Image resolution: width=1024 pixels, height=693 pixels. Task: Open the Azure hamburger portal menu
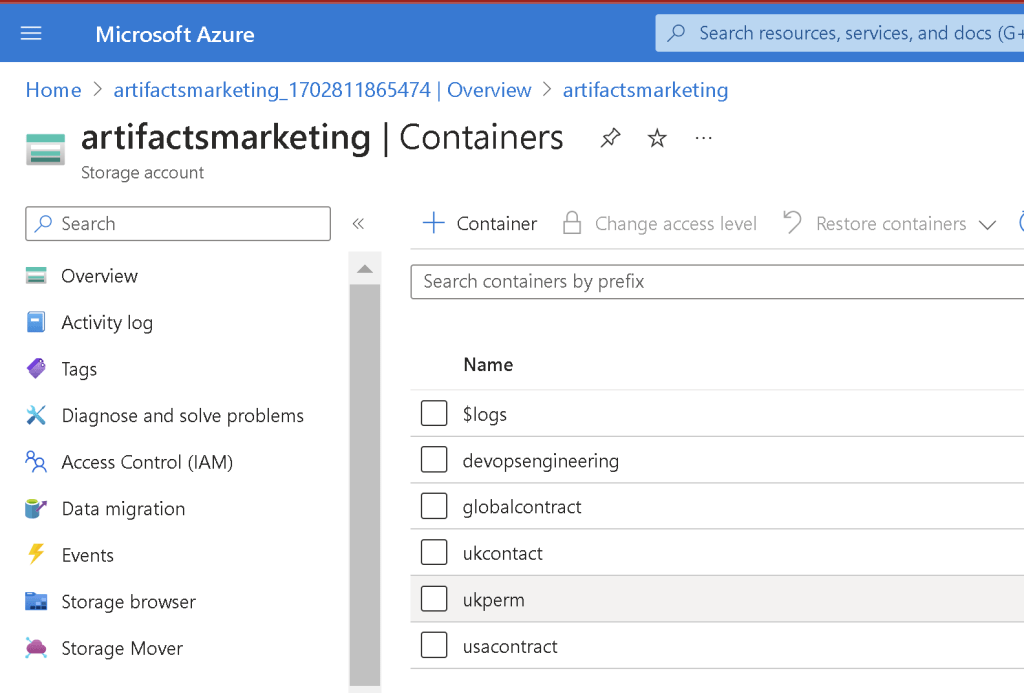(31, 33)
